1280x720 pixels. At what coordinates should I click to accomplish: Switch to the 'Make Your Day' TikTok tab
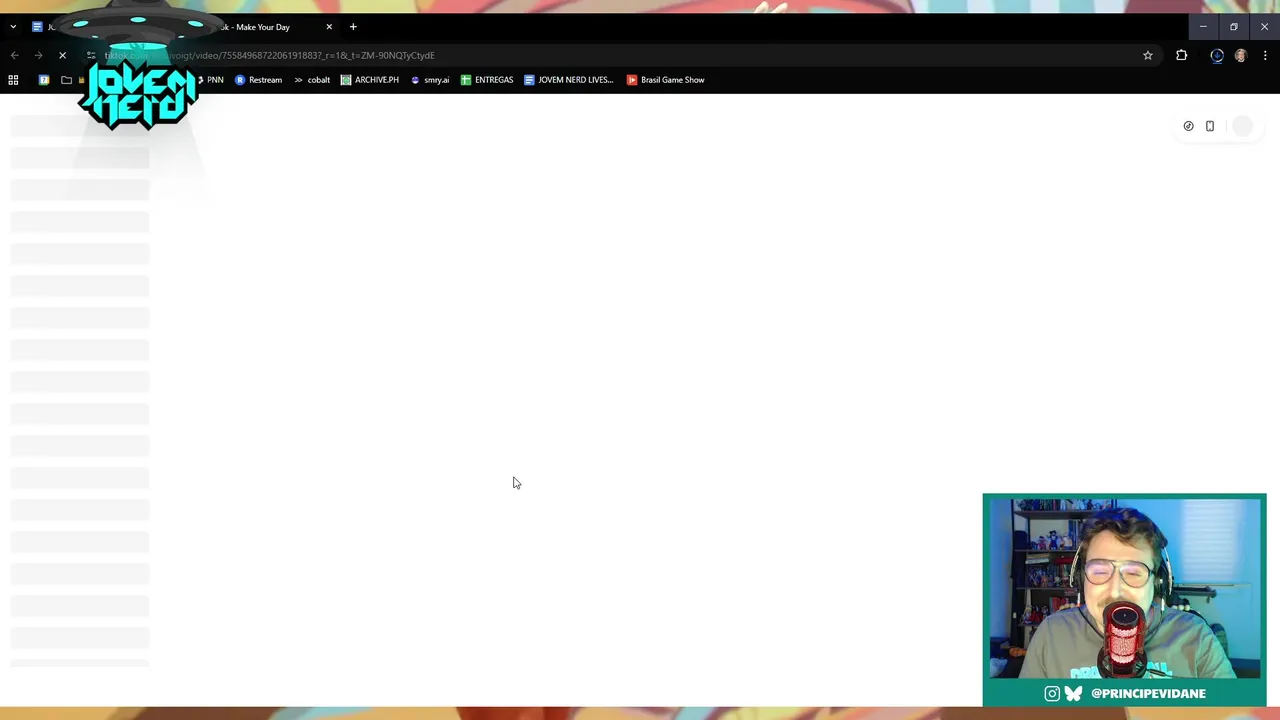point(262,27)
